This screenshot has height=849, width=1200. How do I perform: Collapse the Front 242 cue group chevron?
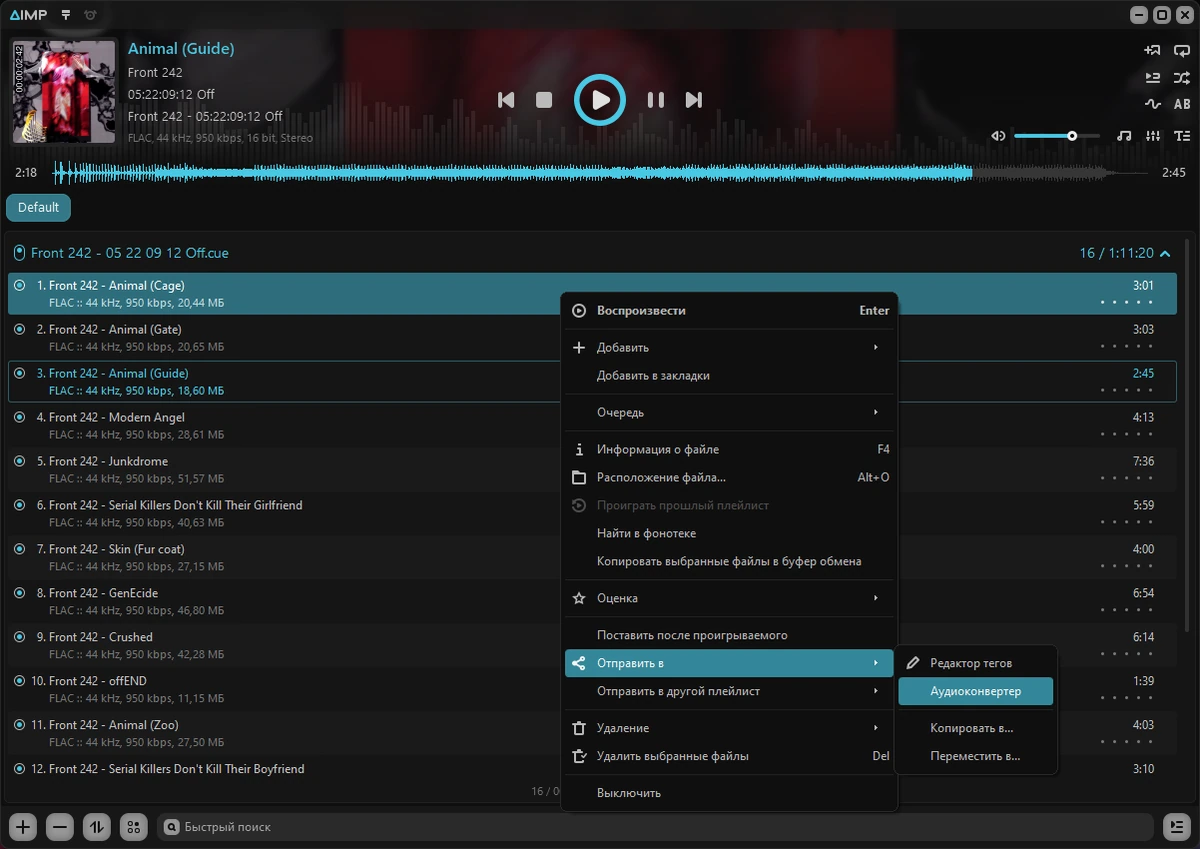coord(1166,254)
